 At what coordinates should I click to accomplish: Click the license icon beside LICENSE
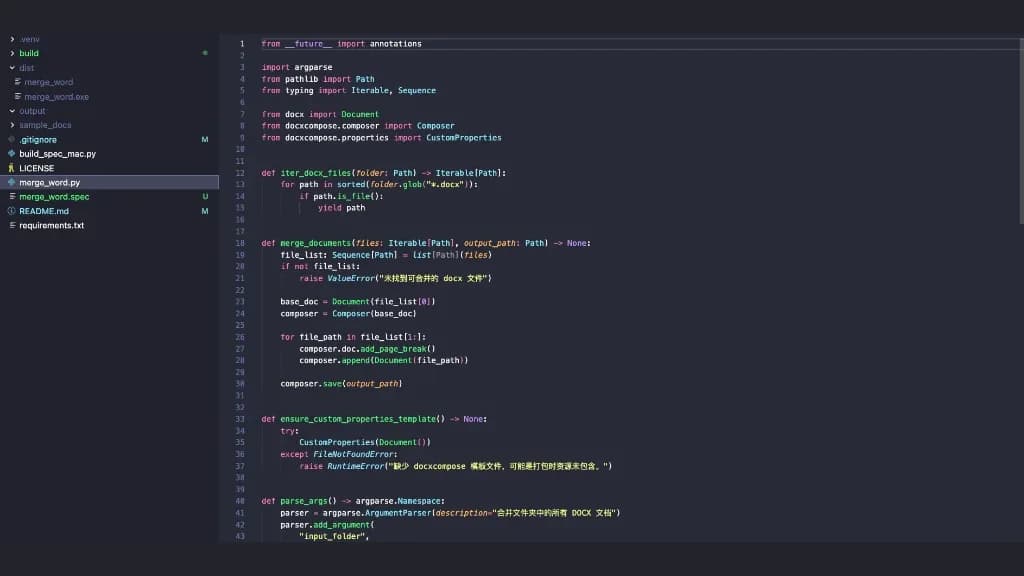(11, 168)
